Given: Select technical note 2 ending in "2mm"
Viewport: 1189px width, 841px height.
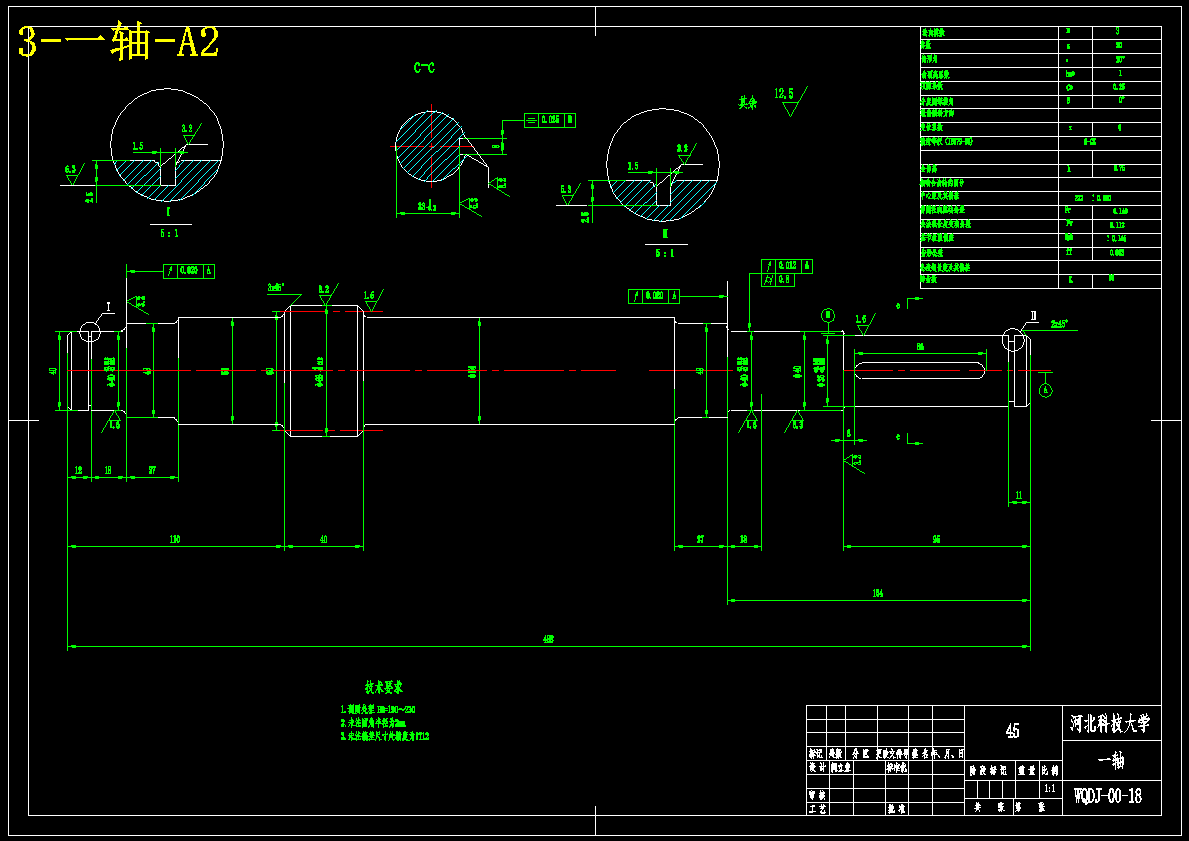Looking at the screenshot, I should pos(373,723).
